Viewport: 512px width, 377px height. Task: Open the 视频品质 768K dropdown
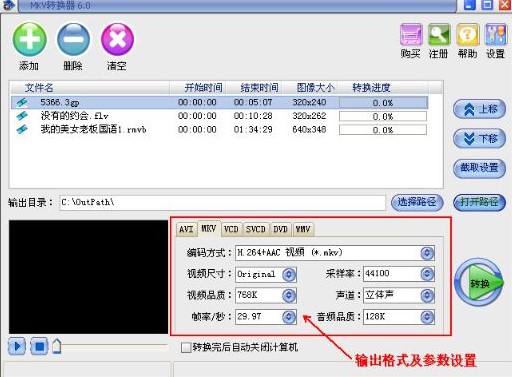pos(289,295)
